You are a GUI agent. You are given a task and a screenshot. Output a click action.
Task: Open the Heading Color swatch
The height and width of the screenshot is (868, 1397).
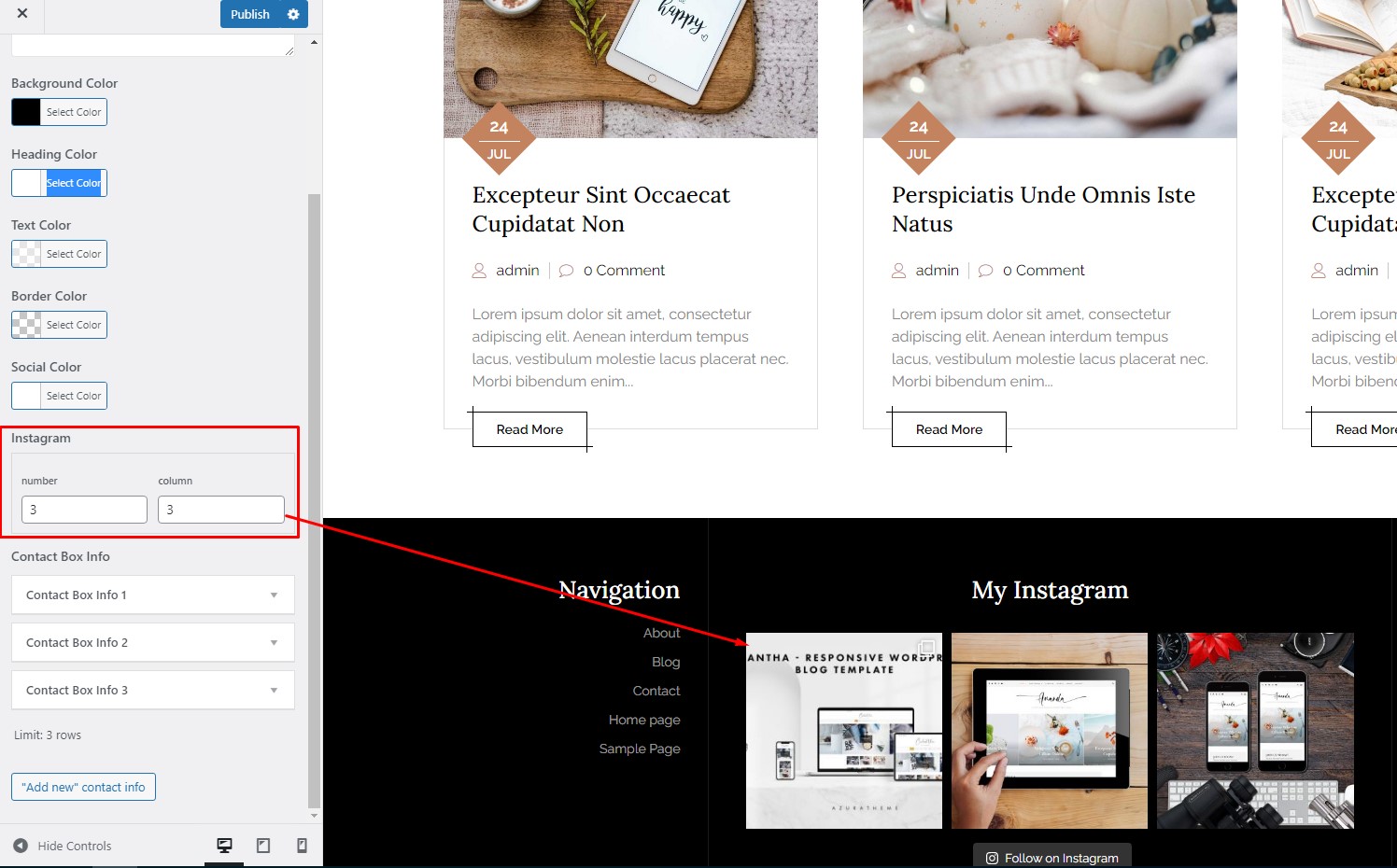click(x=26, y=183)
